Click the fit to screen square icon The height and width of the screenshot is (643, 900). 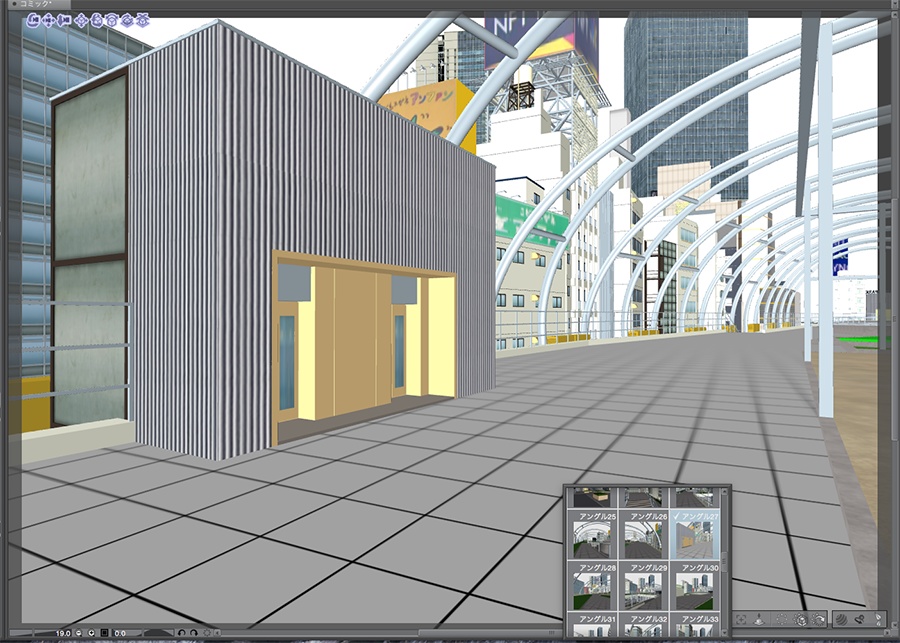click(104, 633)
